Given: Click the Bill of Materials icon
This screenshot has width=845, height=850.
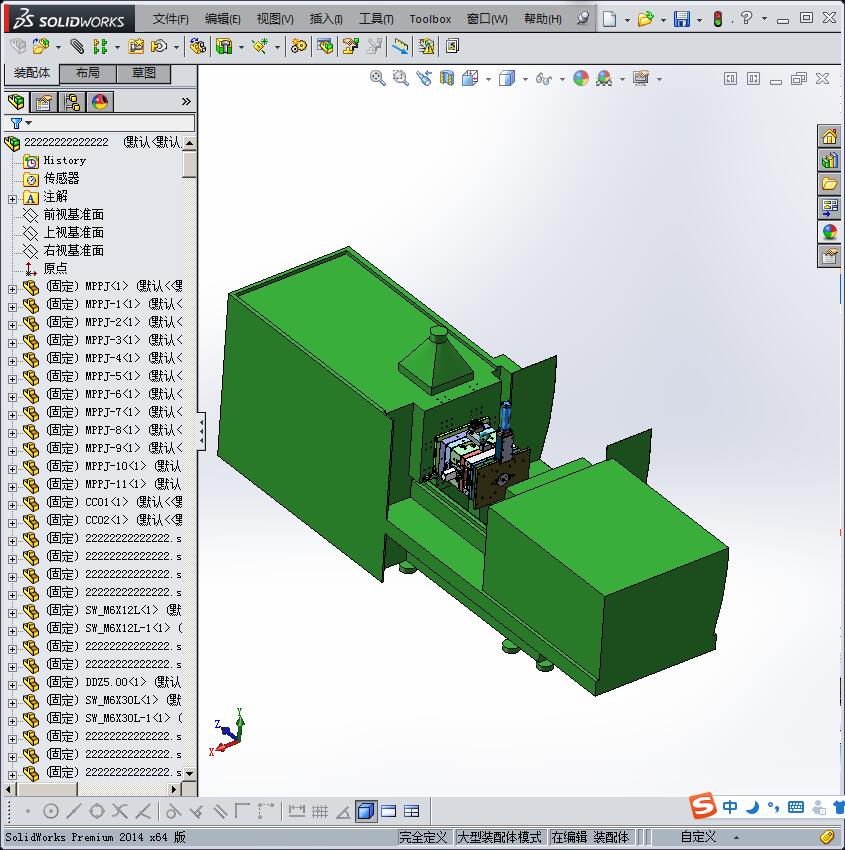Looking at the screenshot, I should click(x=325, y=47).
